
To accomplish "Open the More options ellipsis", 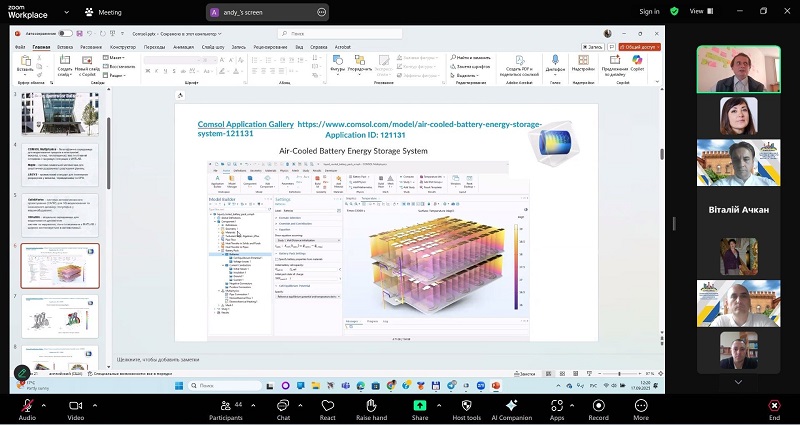I will [x=641, y=406].
